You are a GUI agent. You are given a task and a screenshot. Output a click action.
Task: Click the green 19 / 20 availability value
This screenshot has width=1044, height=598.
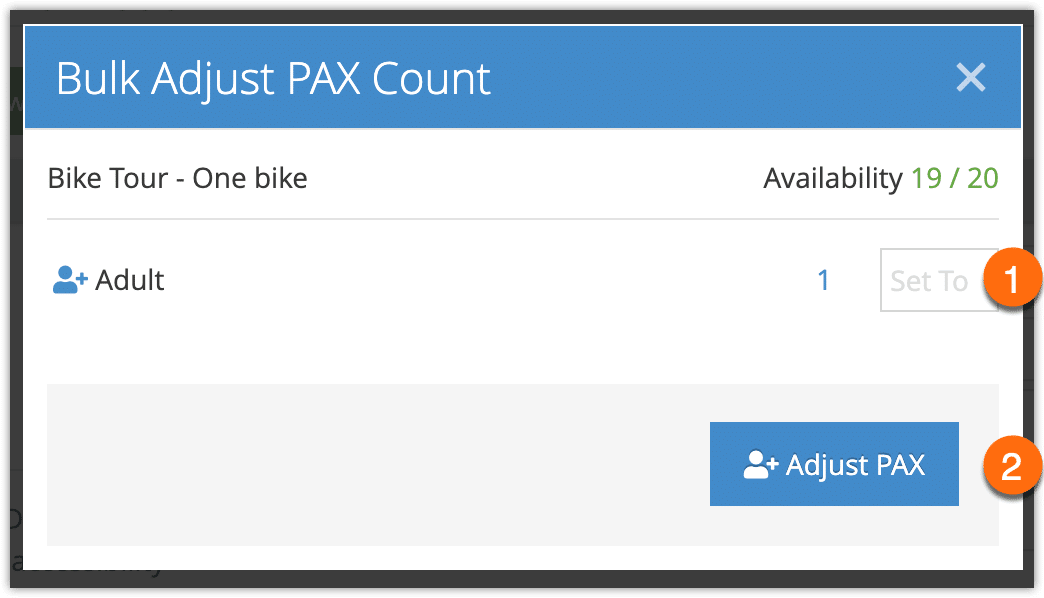(954, 178)
